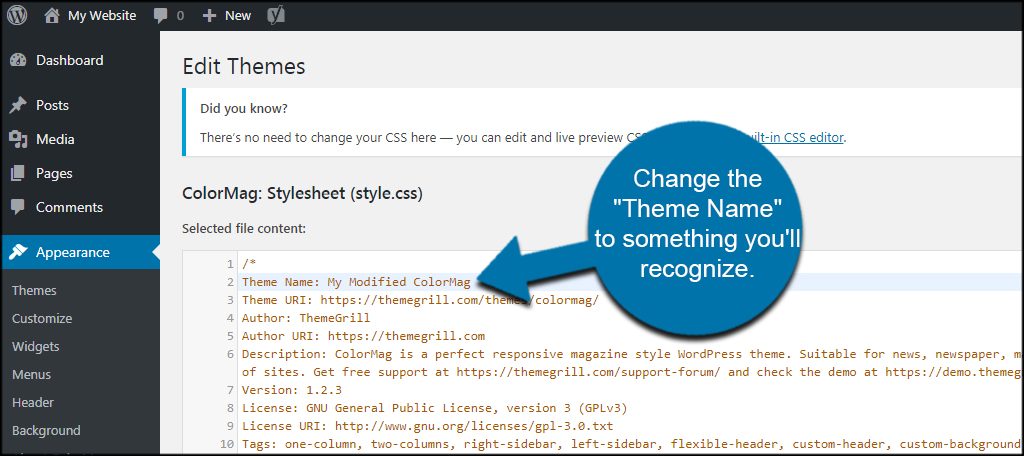The height and width of the screenshot is (456, 1024).
Task: Go to Dashboard in sidebar
Action: point(69,60)
